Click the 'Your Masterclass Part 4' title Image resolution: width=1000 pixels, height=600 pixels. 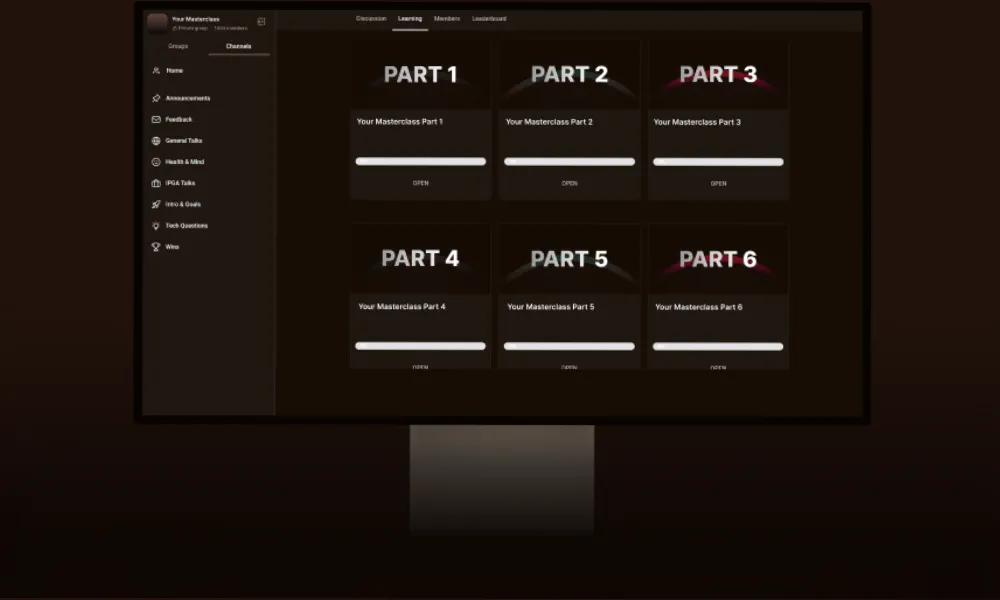coord(402,307)
